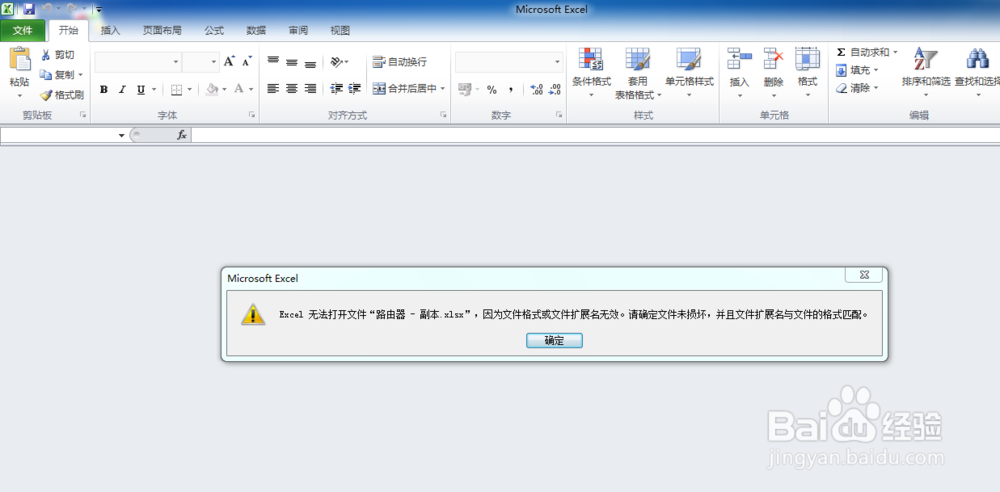Viewport: 1000px width, 492px height.
Task: Open the 清除 clear menu
Action: 857,88
